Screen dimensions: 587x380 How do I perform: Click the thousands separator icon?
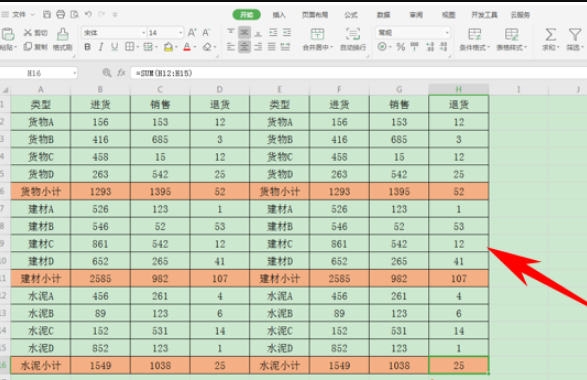pyautogui.click(x=414, y=47)
